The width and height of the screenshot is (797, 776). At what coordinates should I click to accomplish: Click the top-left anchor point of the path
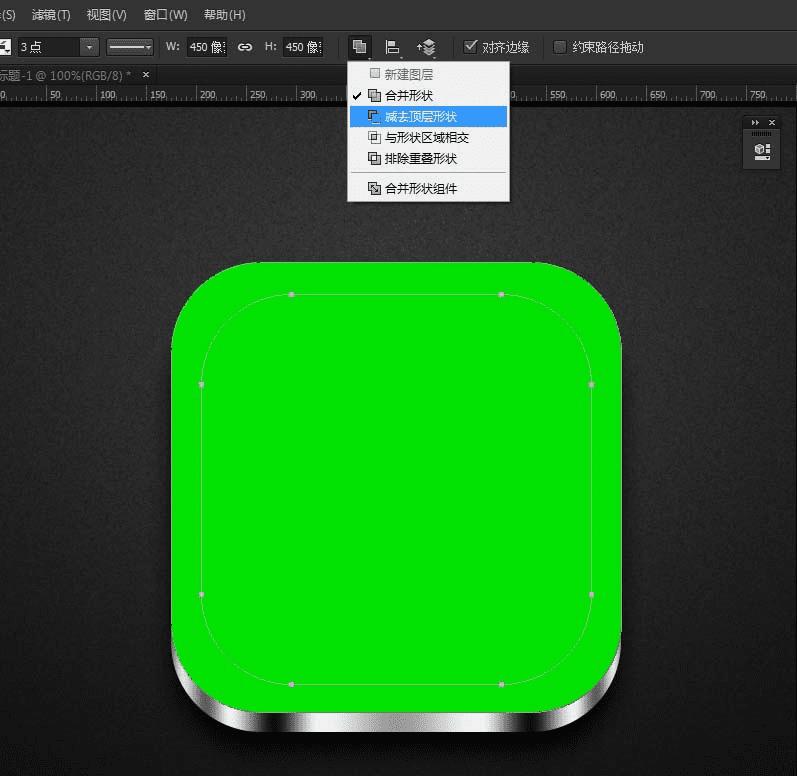[291, 294]
